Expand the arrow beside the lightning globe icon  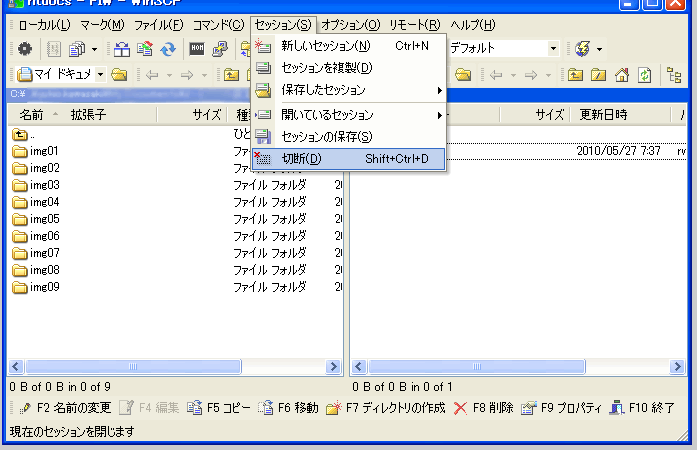coord(599,49)
